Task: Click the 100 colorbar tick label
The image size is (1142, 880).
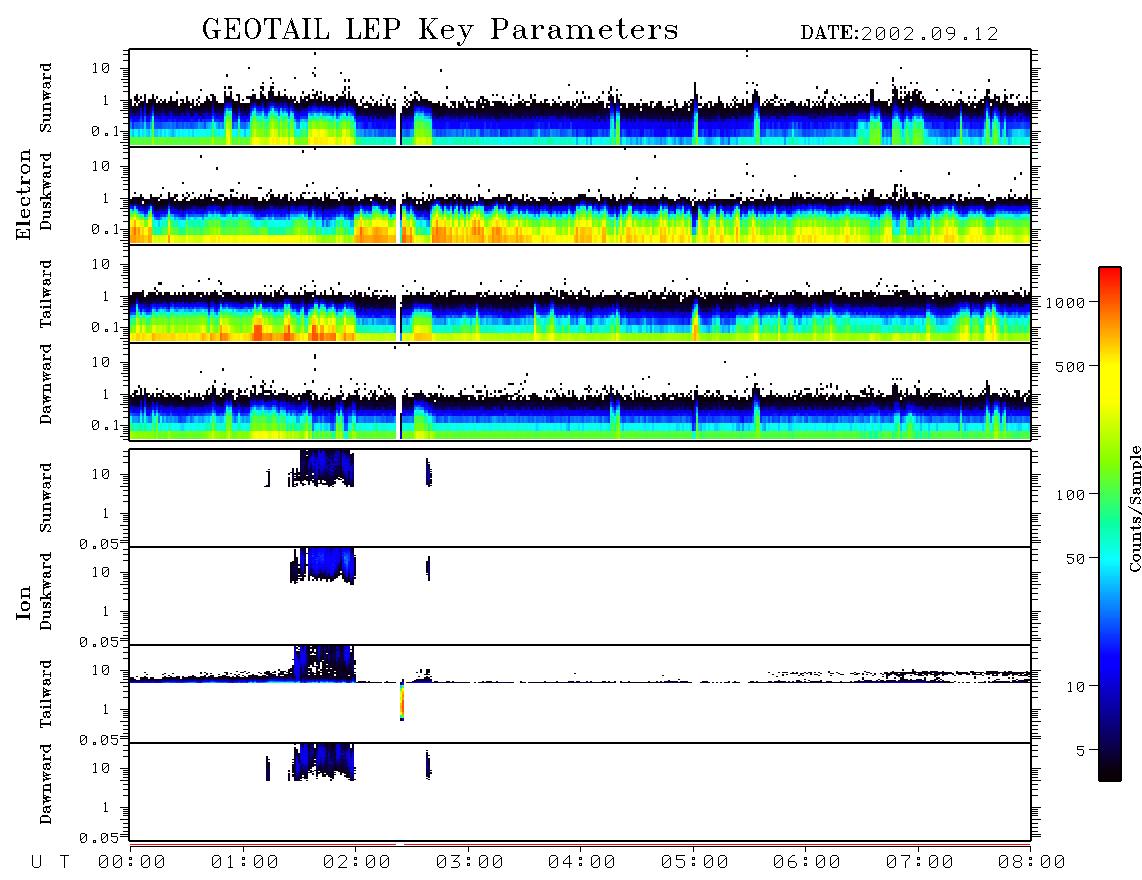Action: [x=1070, y=495]
